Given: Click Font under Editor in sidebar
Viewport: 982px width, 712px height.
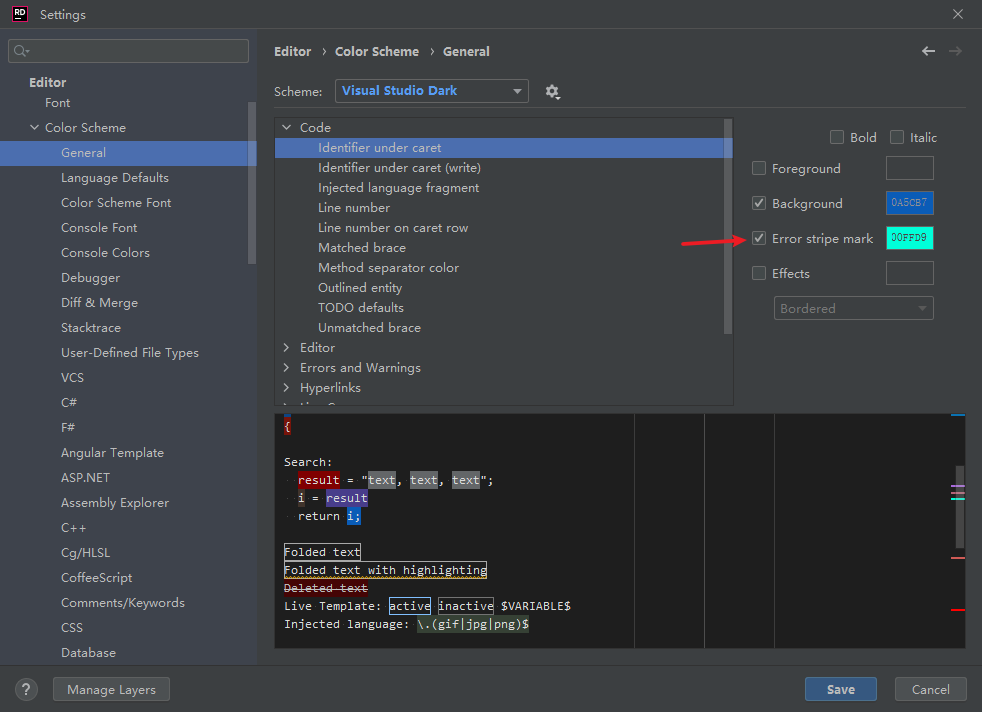Looking at the screenshot, I should 58,103.
